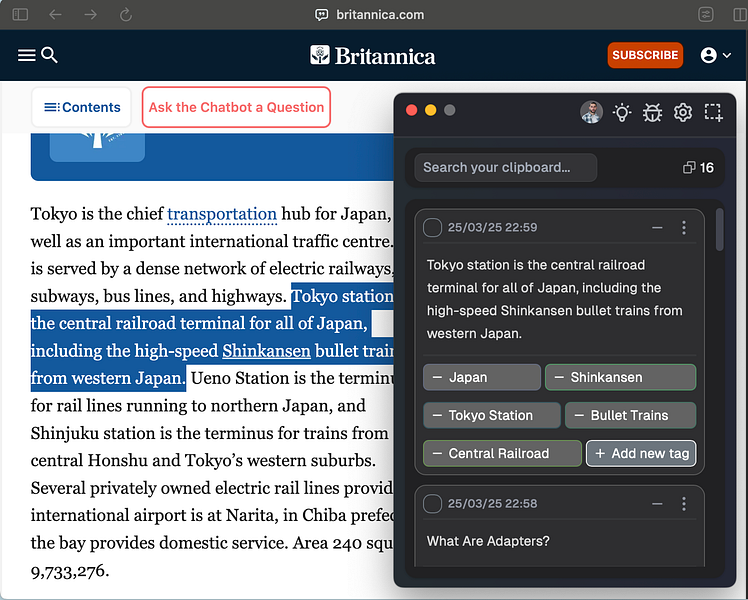The image size is (748, 600).
Task: Reload the page in browser toolbar
Action: pos(125,15)
